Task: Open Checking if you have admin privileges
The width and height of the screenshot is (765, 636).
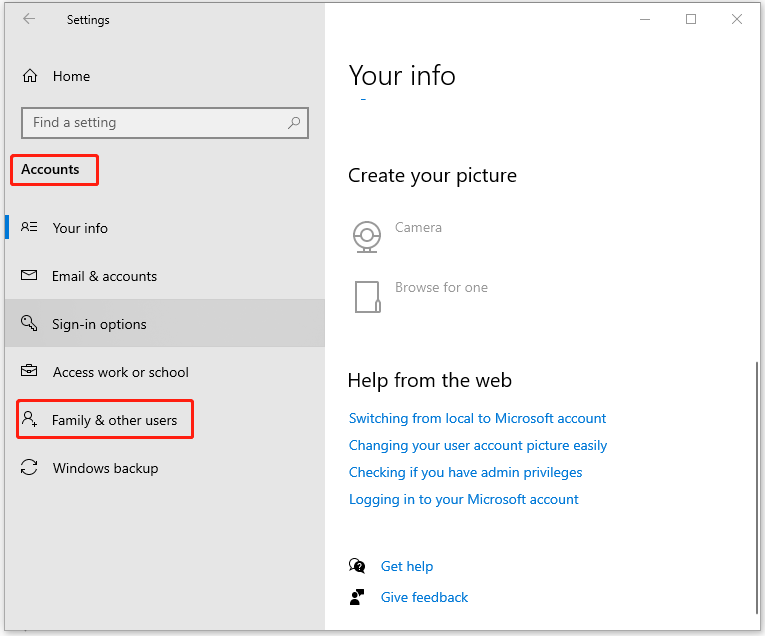Action: tap(465, 473)
